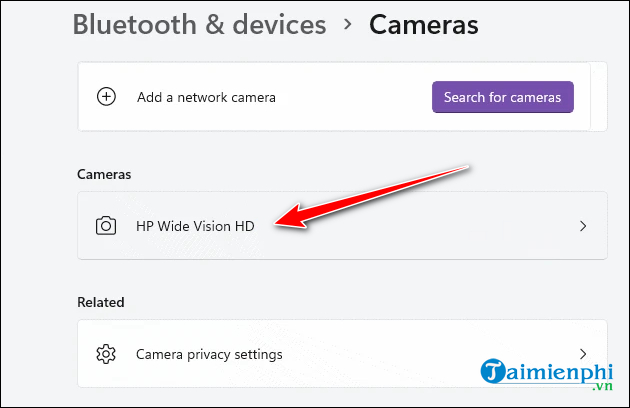This screenshot has height=408, width=630.
Task: Open the HP Wide Vision HD camera
Action: [x=342, y=226]
